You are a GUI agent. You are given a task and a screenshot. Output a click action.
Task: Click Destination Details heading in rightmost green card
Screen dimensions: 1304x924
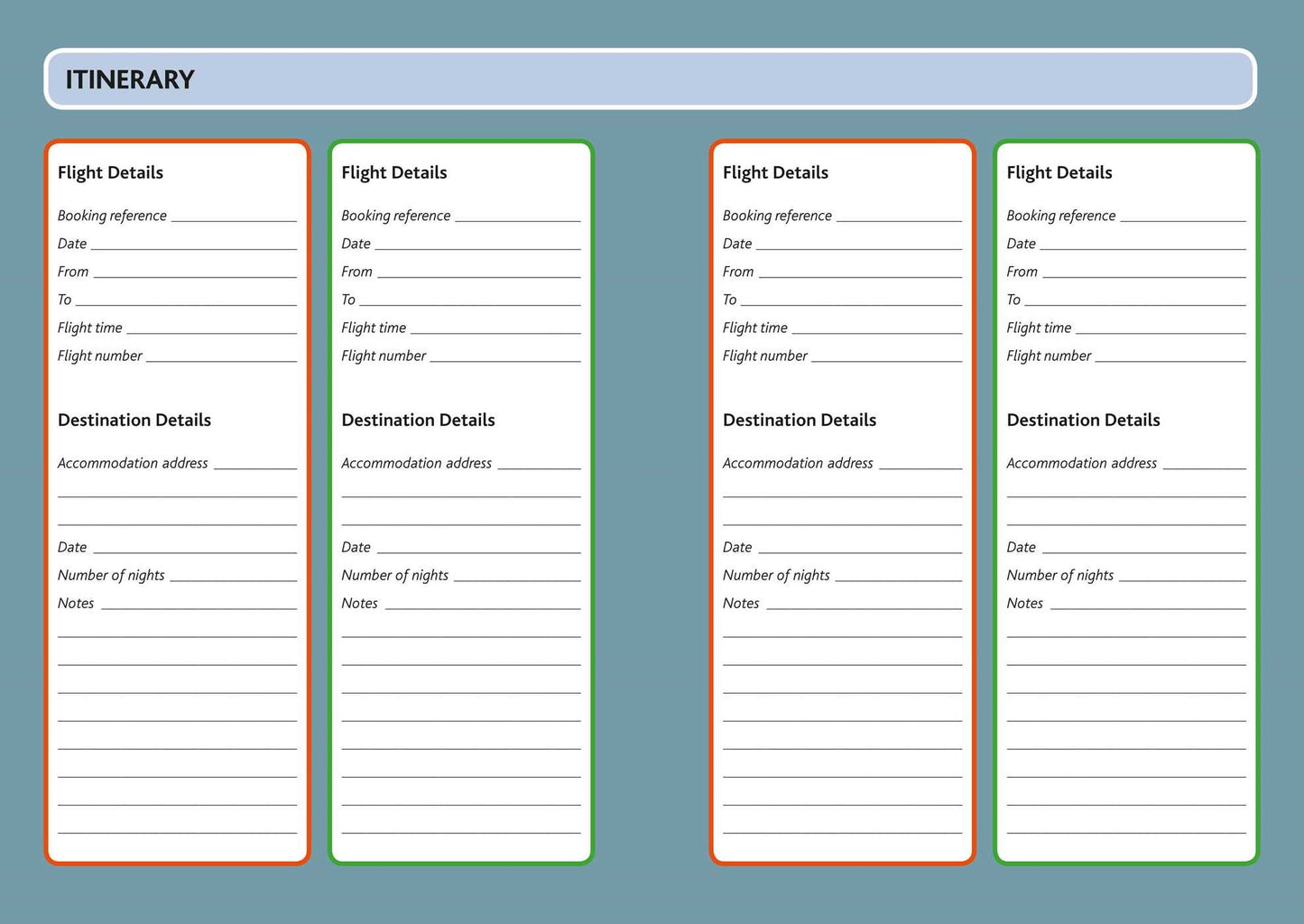click(x=1084, y=420)
